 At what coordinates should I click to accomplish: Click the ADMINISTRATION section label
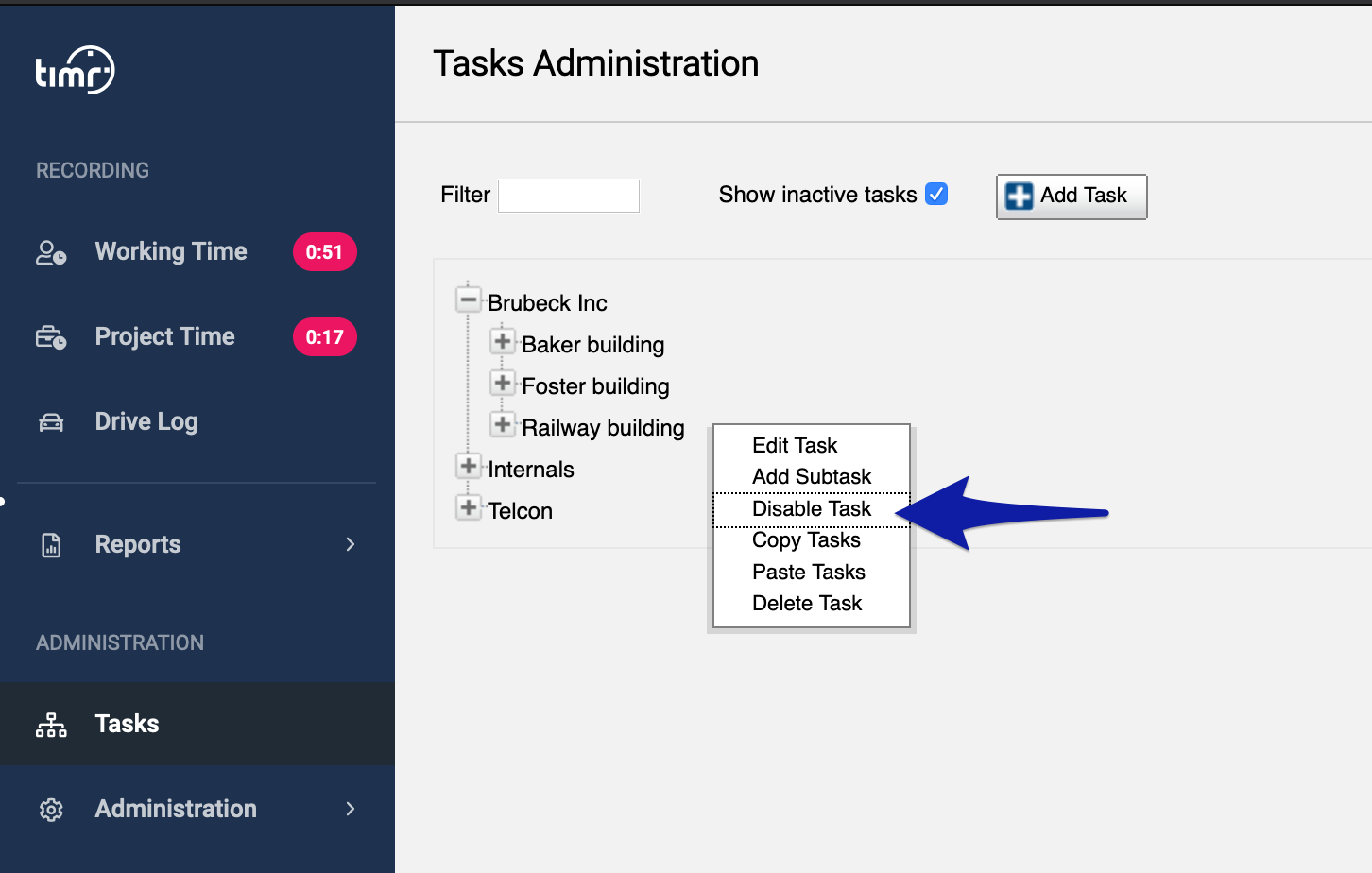120,642
